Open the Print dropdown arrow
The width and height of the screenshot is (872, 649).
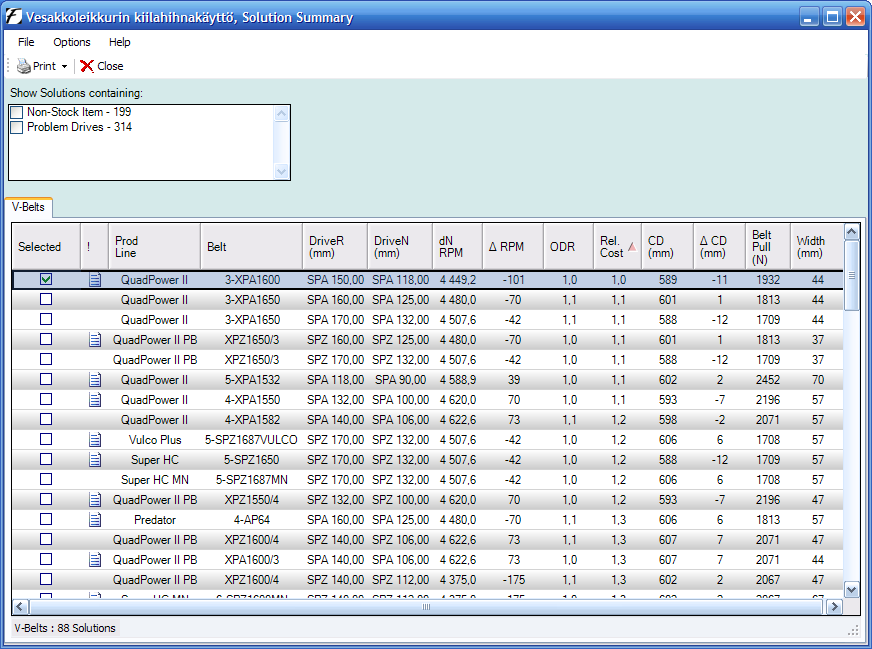pyautogui.click(x=65, y=67)
